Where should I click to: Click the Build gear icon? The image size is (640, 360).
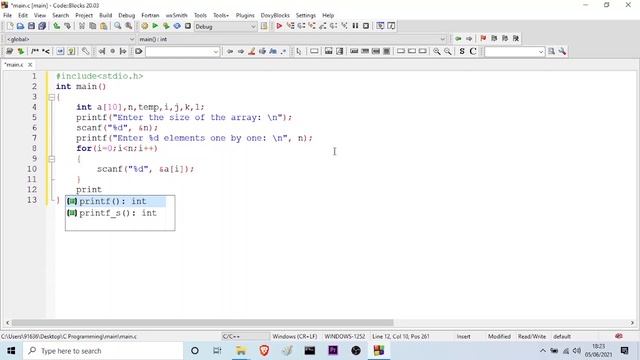point(144,26)
